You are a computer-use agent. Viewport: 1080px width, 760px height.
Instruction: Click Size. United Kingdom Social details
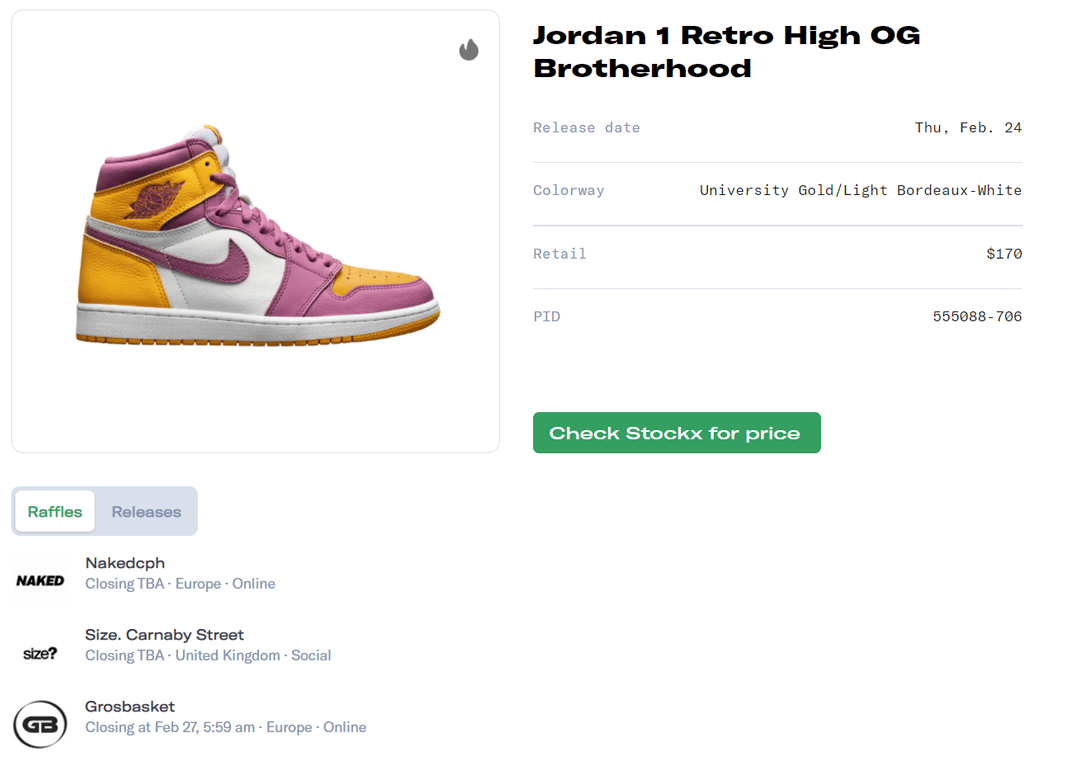[x=208, y=656]
